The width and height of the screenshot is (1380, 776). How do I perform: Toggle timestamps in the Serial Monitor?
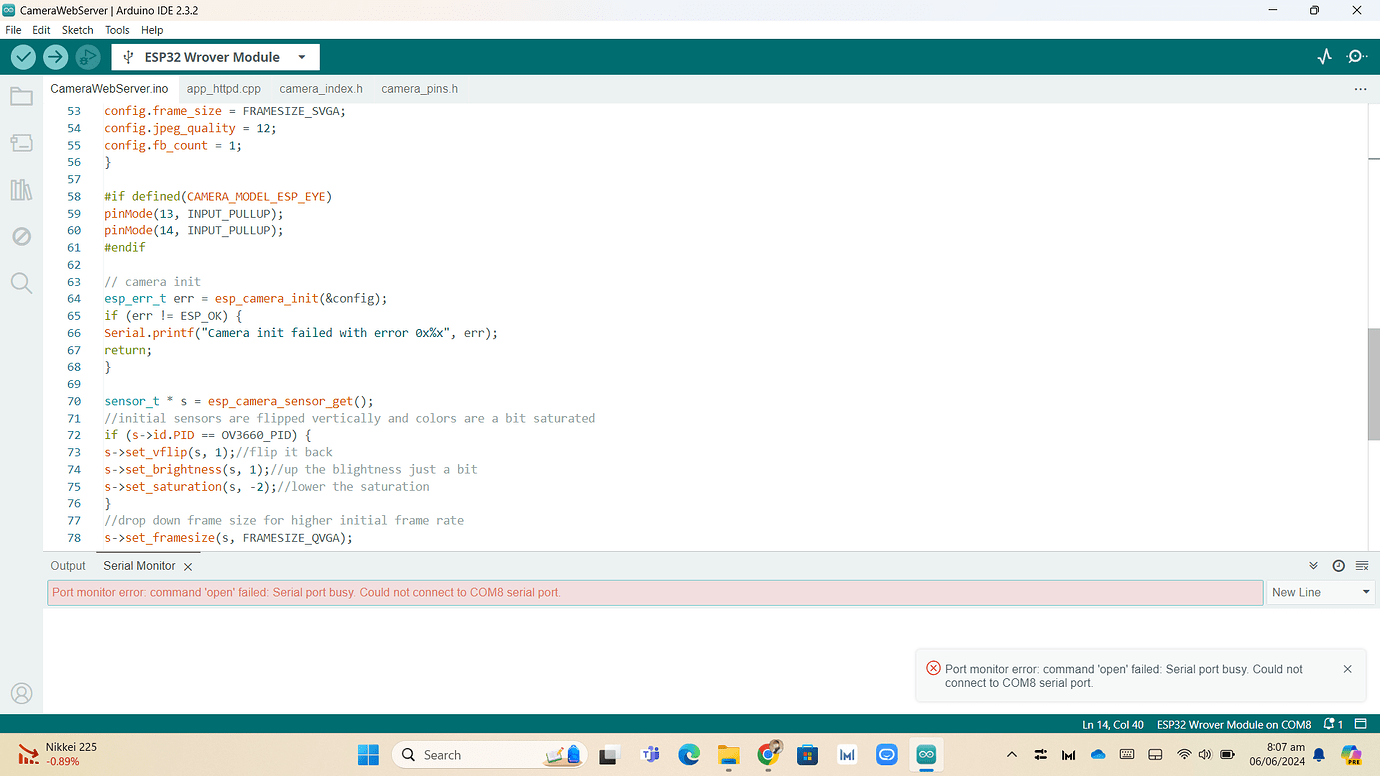[1338, 565]
